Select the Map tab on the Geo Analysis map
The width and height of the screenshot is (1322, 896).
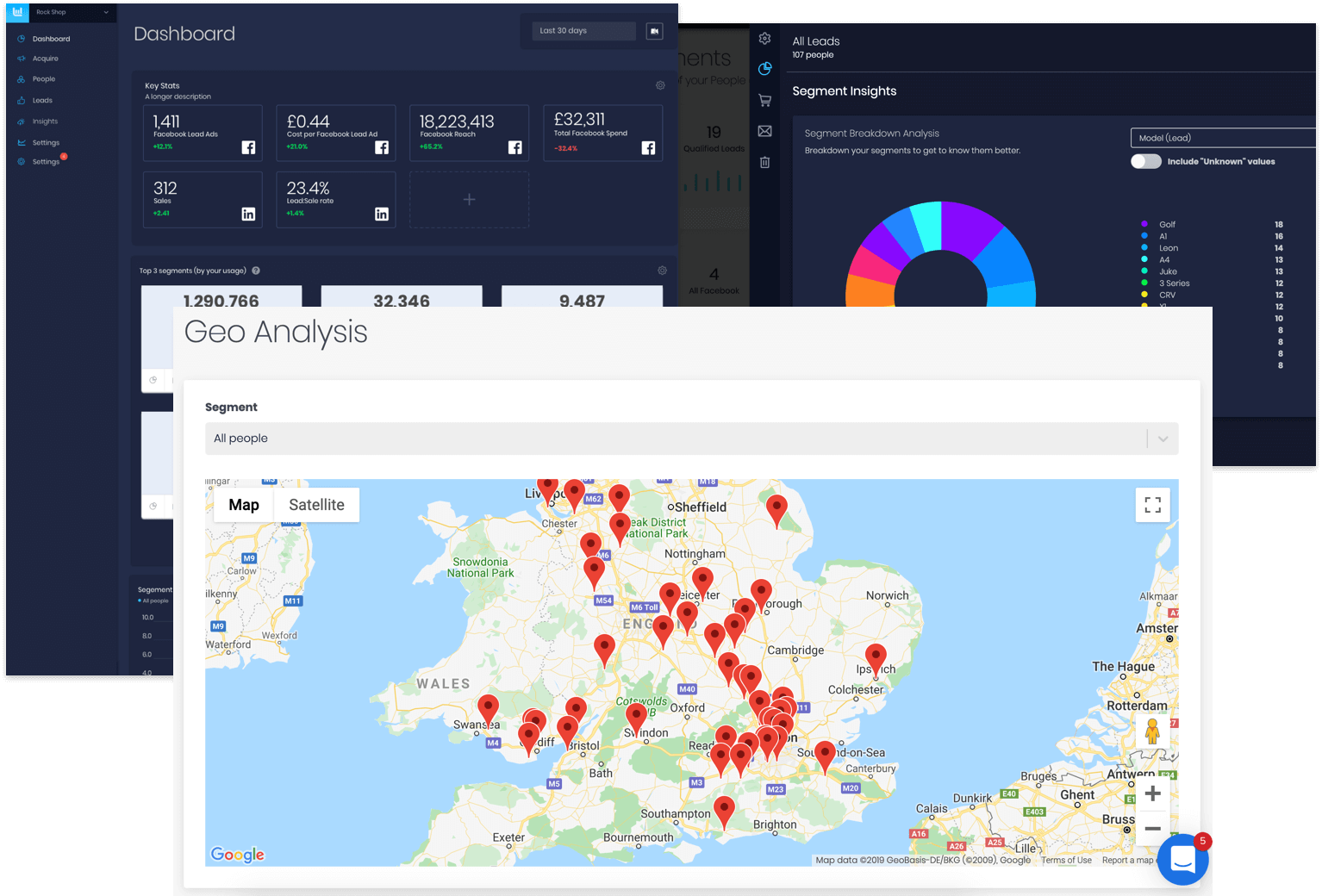pyautogui.click(x=243, y=505)
